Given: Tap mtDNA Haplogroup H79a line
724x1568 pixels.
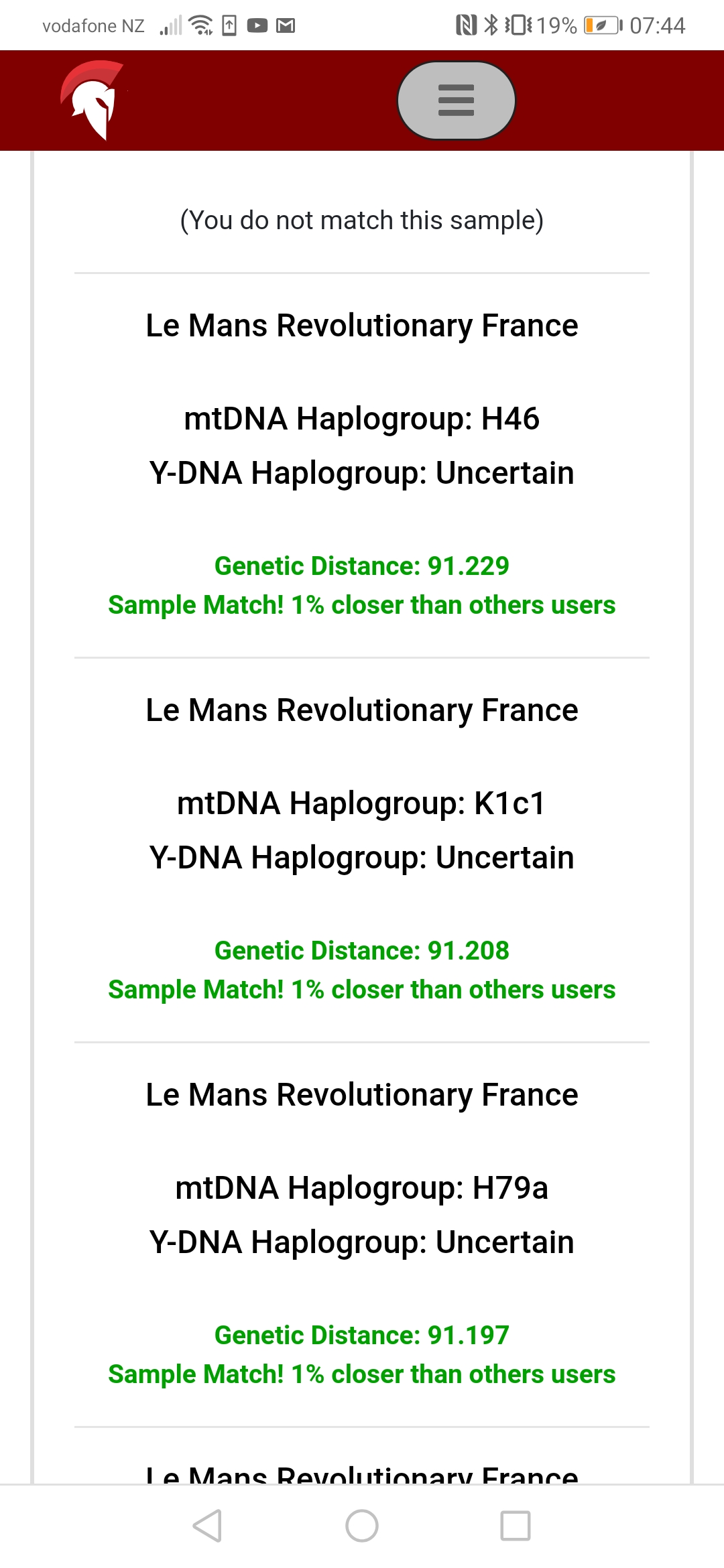Looking at the screenshot, I should coord(362,1188).
